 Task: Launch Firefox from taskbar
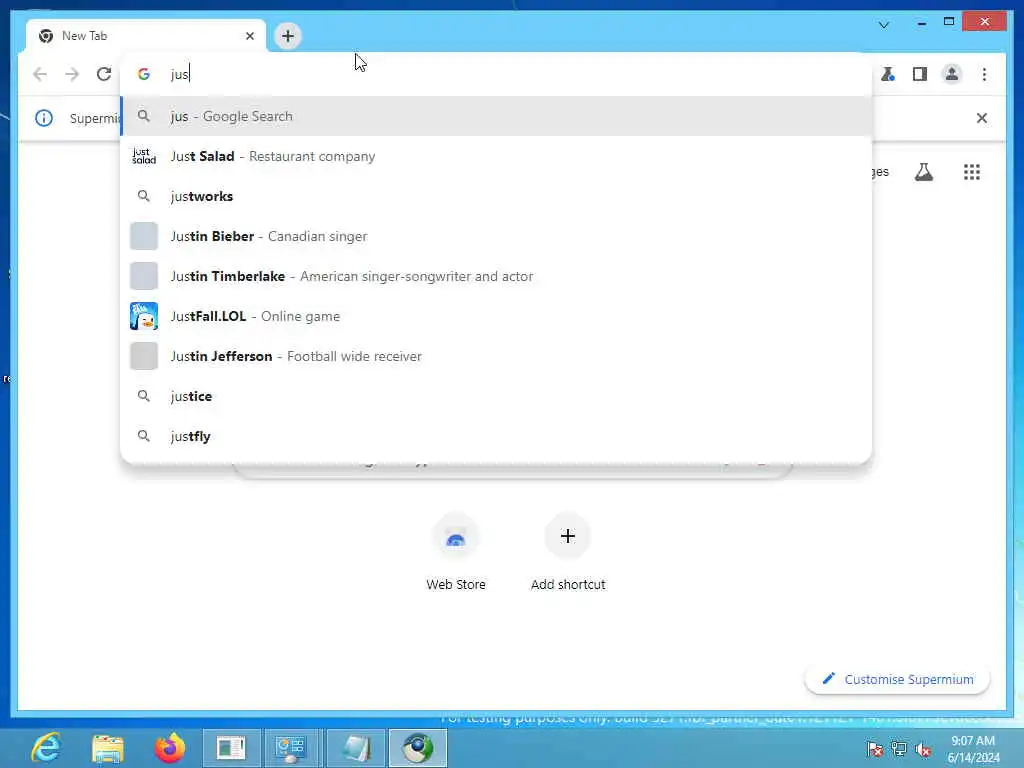pyautogui.click(x=170, y=748)
